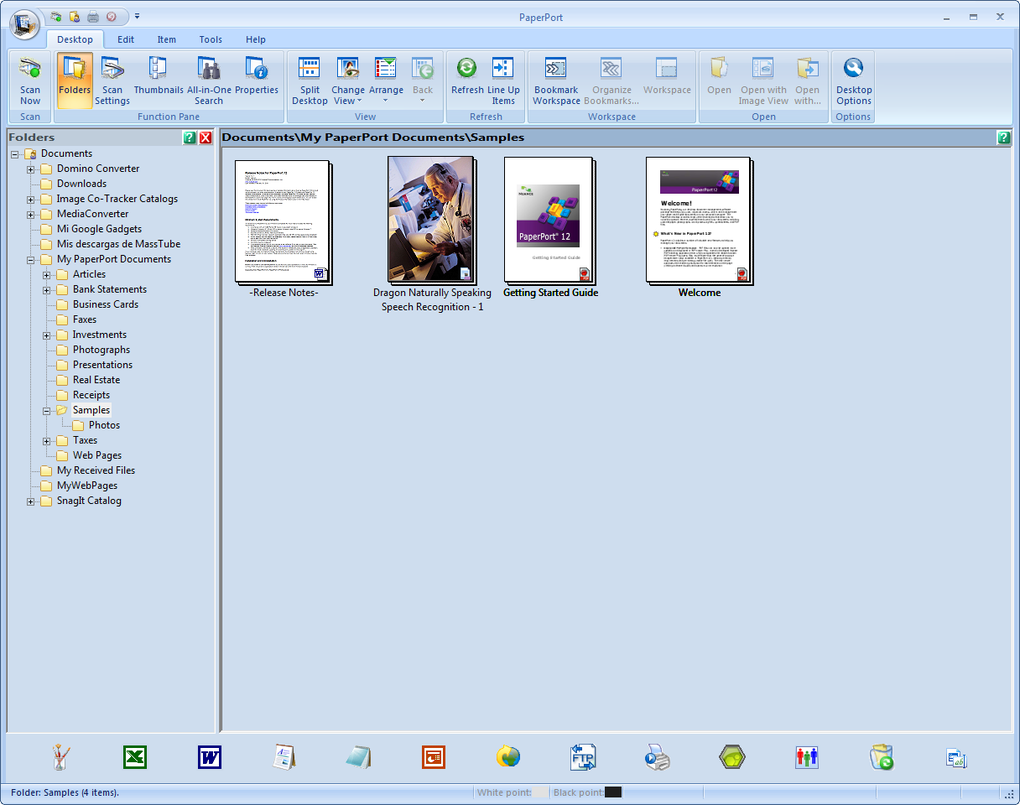Viewport: 1020px width, 805px height.
Task: Switch to the Edit ribbon tab
Action: point(126,39)
